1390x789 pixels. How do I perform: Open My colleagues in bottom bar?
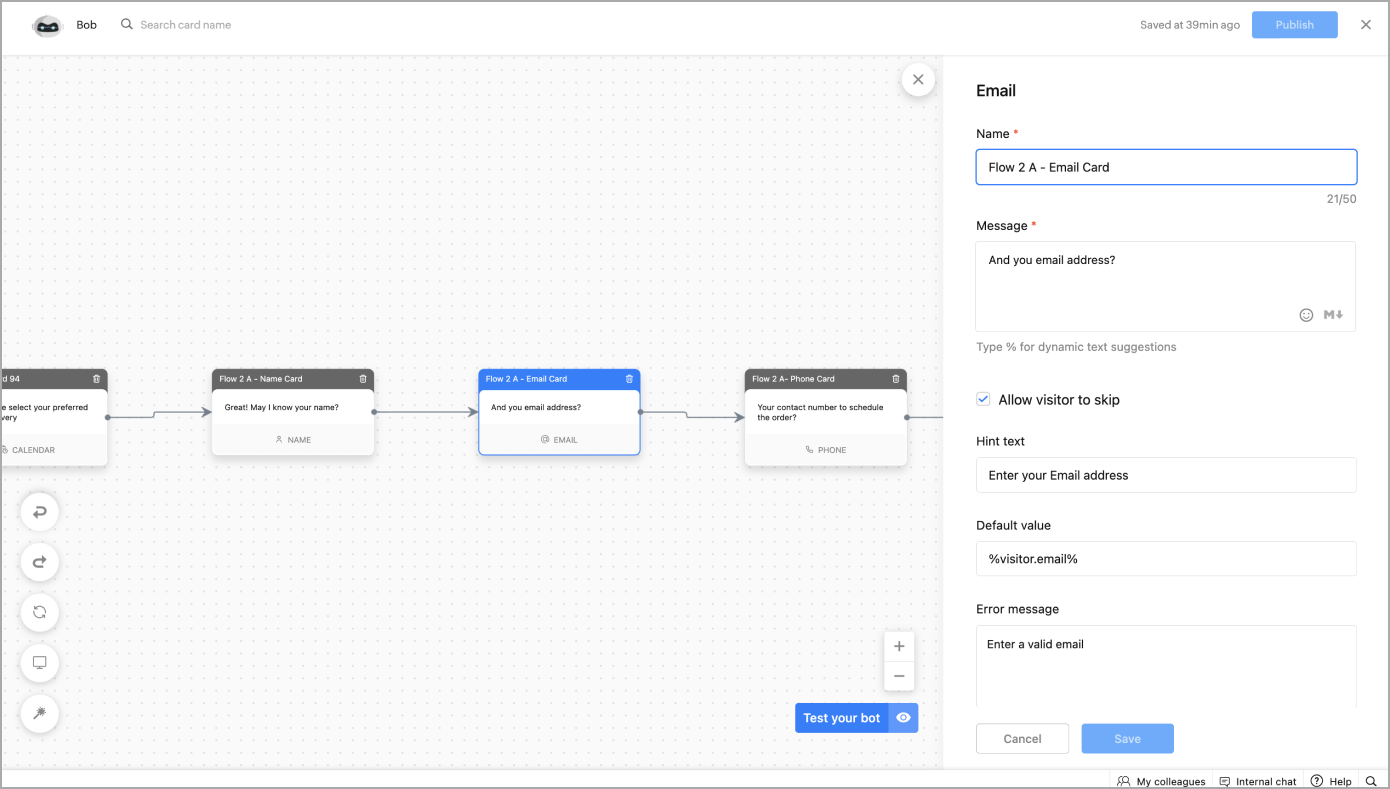coord(1161,781)
